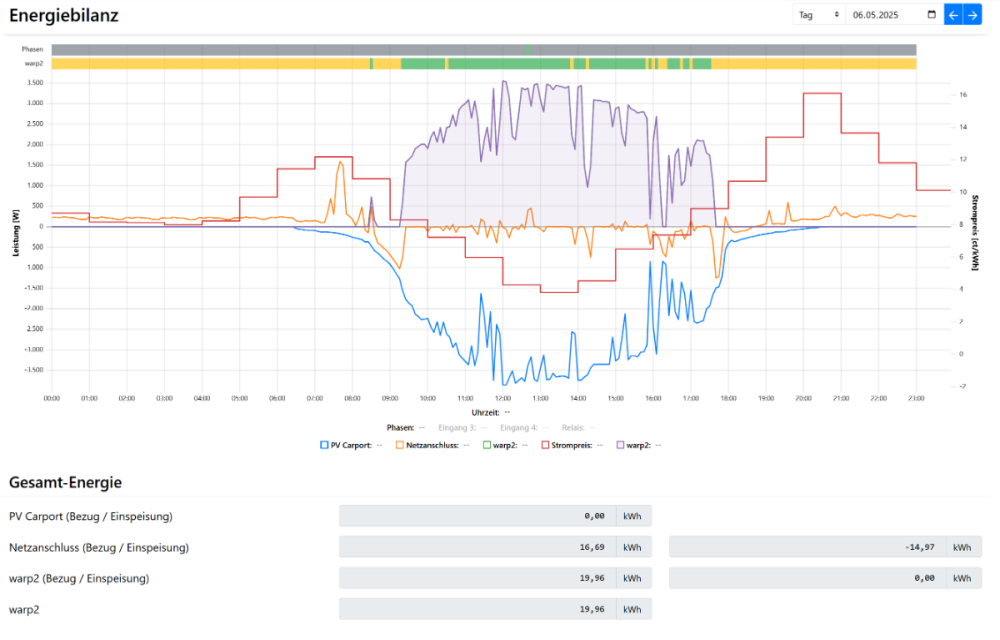Enable the Eingang 4 legend entry
1000x640 pixels.
tap(519, 428)
